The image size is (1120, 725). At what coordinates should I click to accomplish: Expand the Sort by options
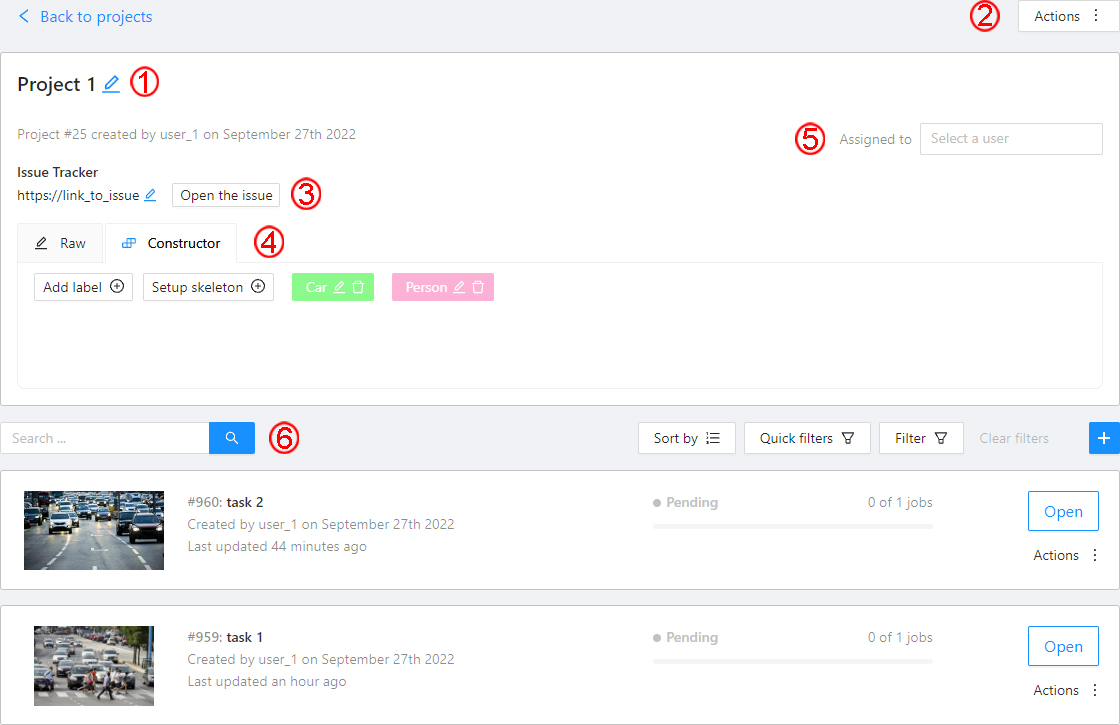[686, 438]
